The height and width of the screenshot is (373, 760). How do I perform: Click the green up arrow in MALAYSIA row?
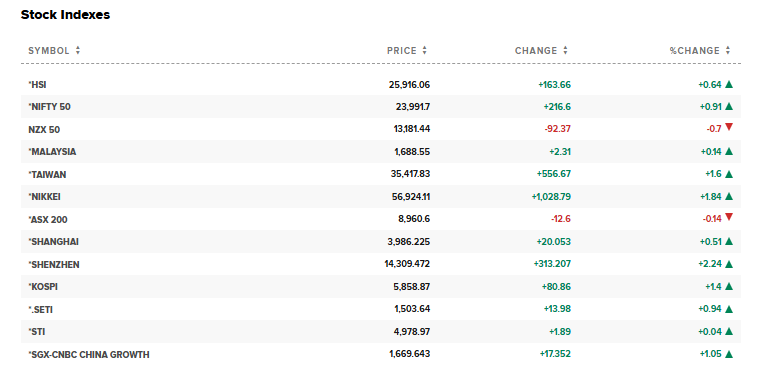728,152
